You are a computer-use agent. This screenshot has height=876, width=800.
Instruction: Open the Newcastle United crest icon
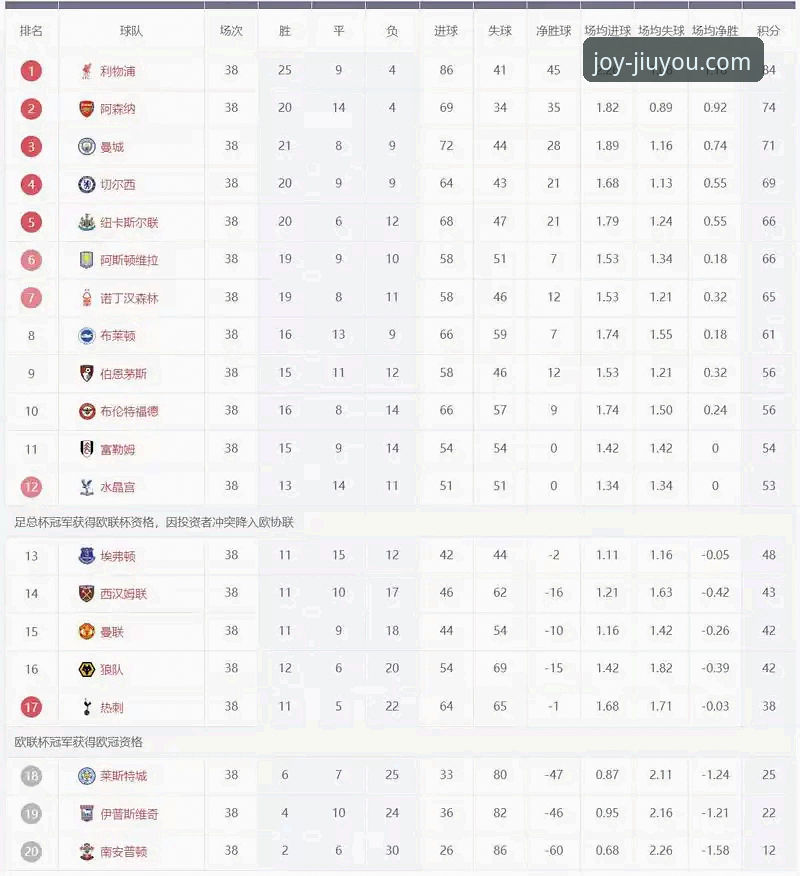87,222
